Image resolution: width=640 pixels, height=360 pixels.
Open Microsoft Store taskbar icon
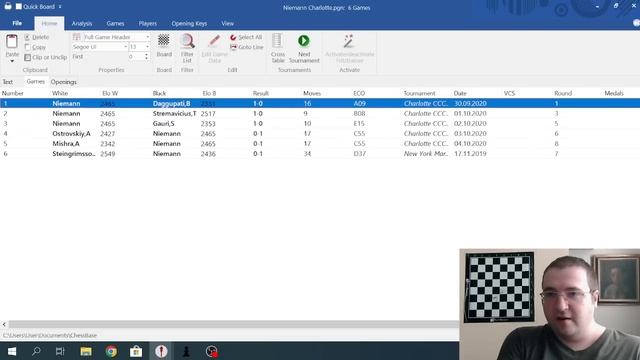click(136, 351)
